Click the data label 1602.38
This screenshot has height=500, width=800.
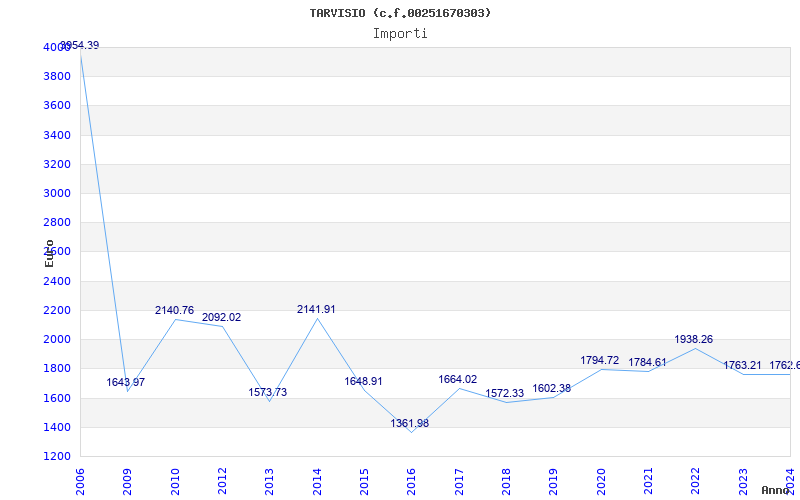coord(552,388)
